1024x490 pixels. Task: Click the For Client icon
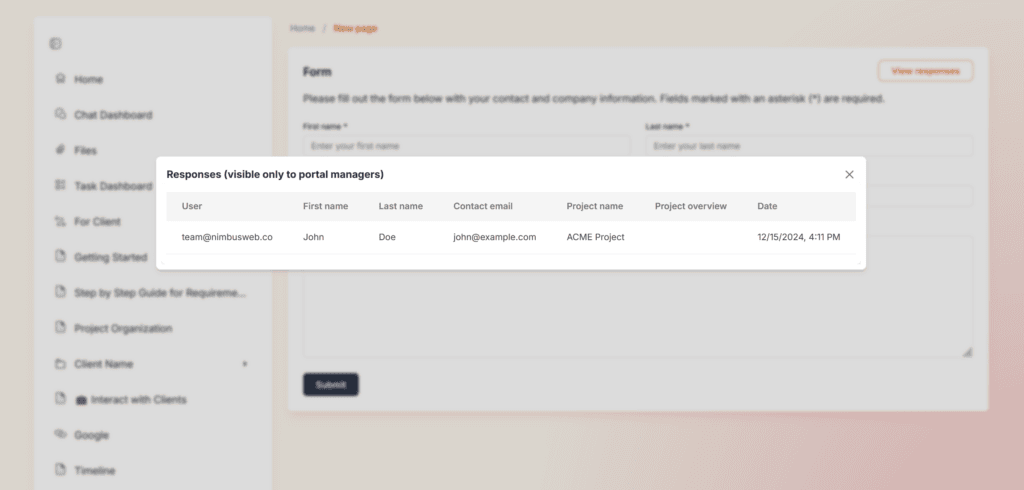pyautogui.click(x=61, y=221)
